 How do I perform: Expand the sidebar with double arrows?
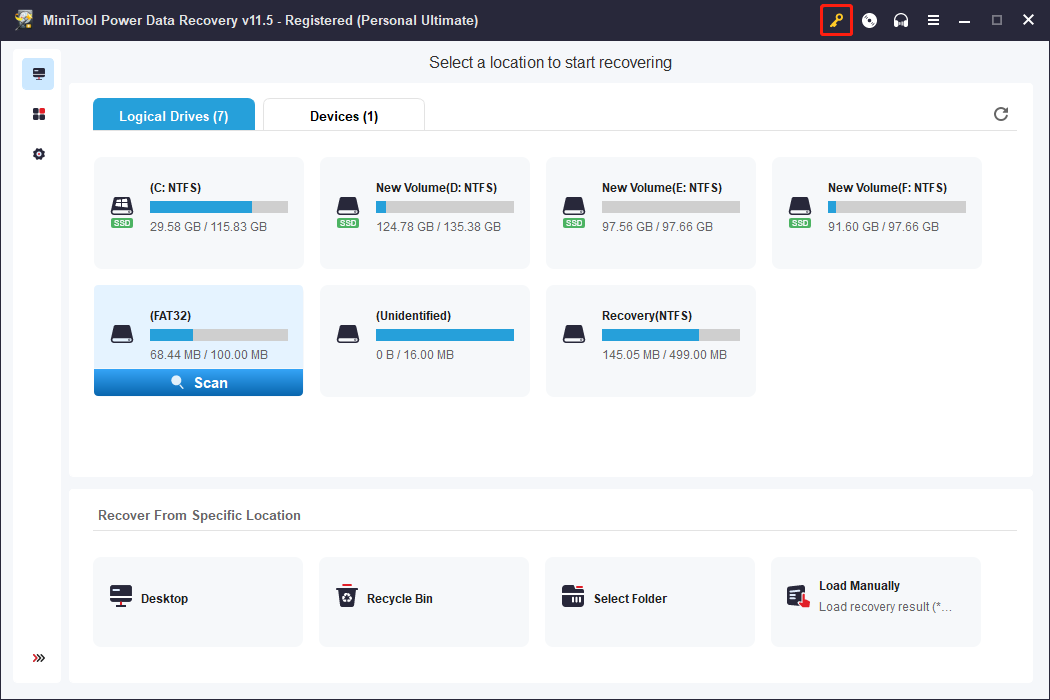pyautogui.click(x=38, y=658)
